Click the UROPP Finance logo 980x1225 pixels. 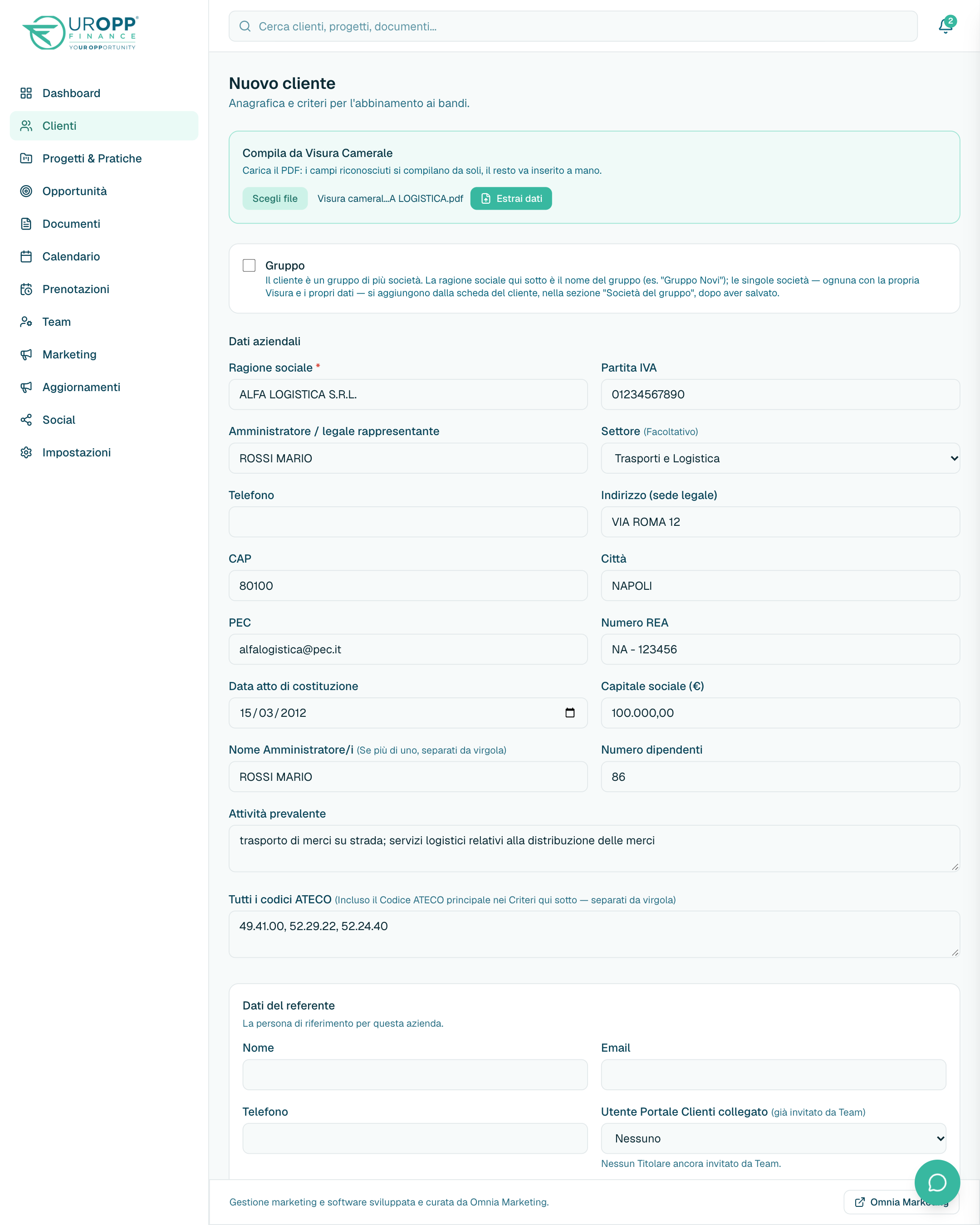80,33
